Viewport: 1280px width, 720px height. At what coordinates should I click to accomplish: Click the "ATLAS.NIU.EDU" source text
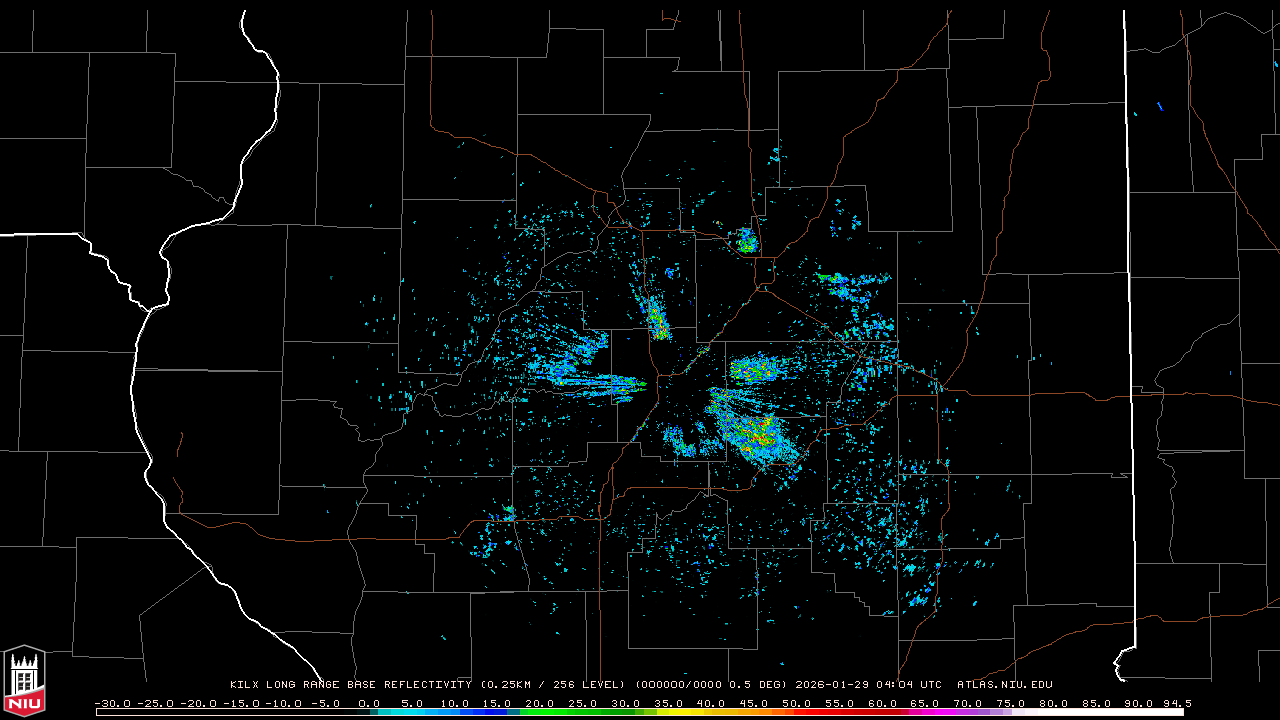pos(1005,685)
